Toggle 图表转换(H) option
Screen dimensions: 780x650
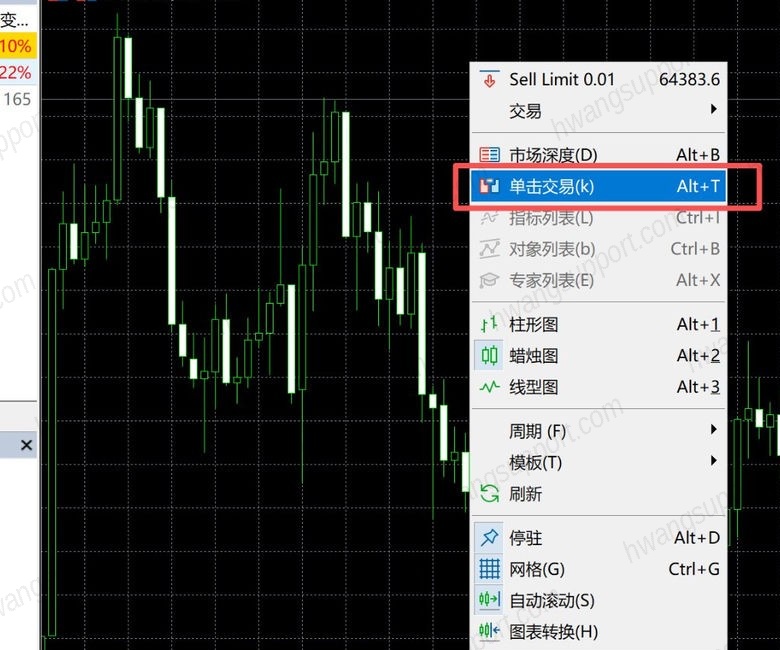(x=599, y=632)
